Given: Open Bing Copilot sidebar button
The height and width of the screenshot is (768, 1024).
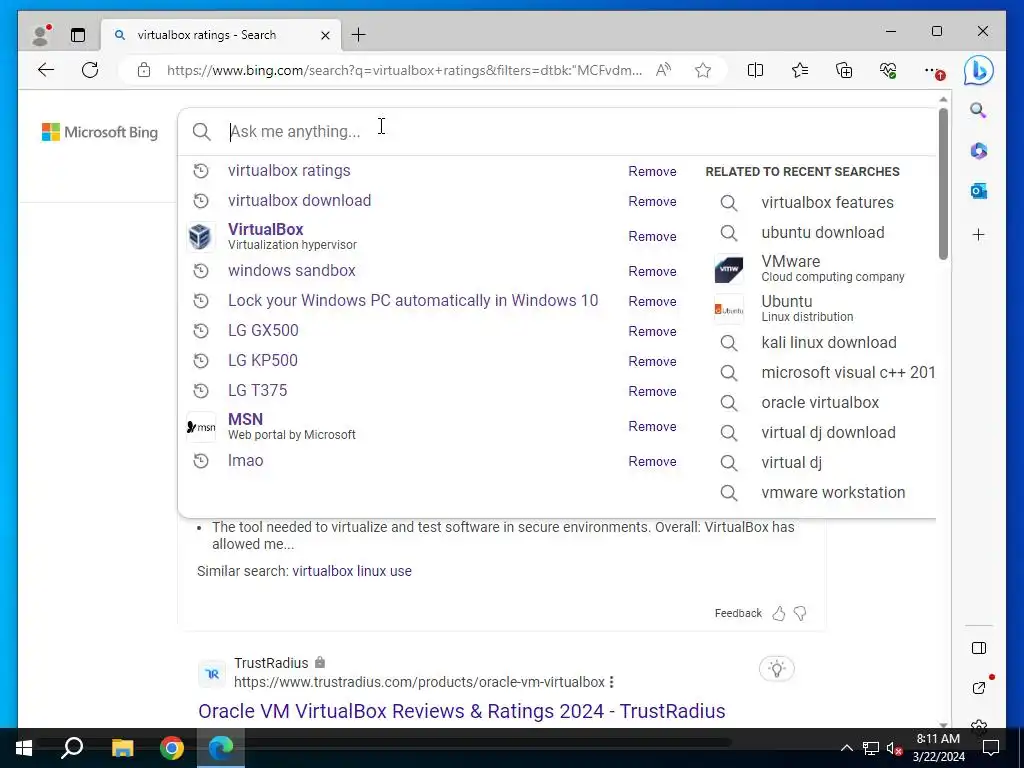Looking at the screenshot, I should 978,70.
